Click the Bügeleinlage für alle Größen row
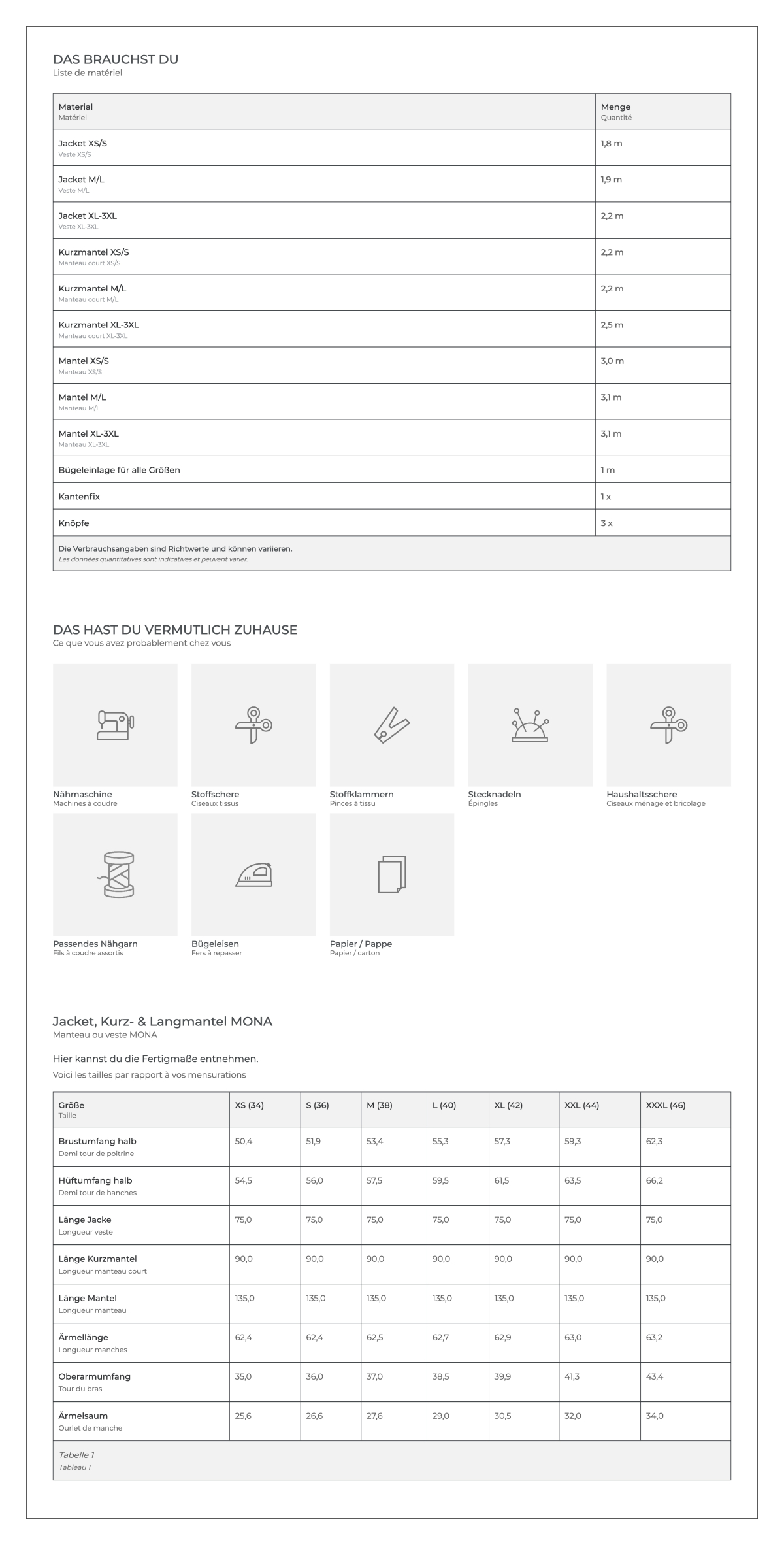Image resolution: width=784 pixels, height=1545 pixels. tap(392, 469)
